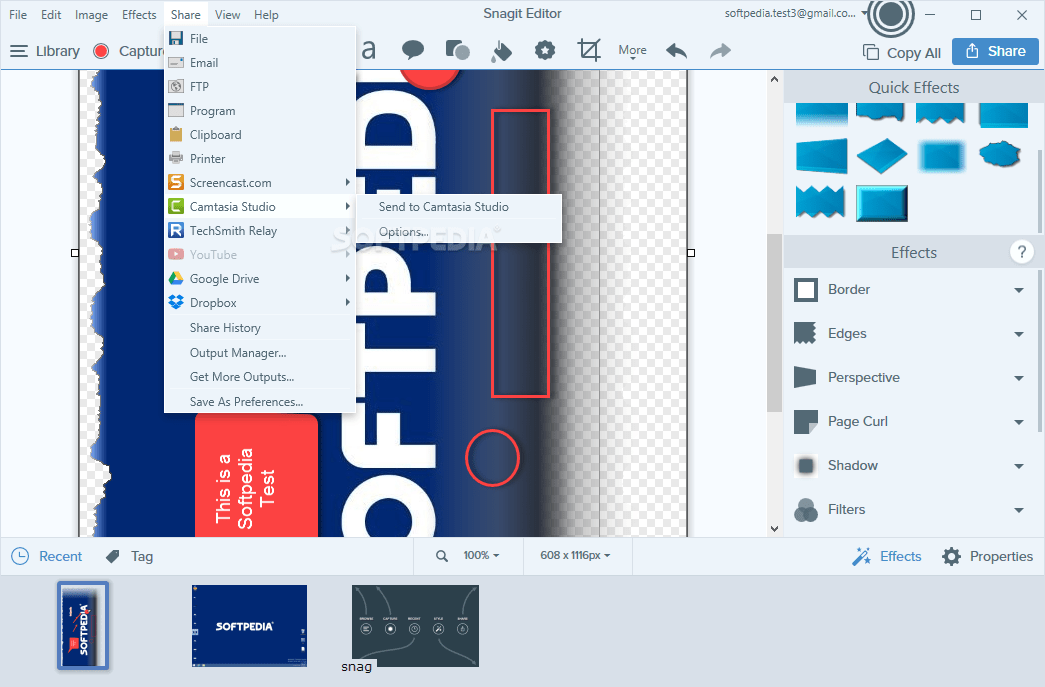This screenshot has height=687, width=1045.
Task: Select the Crop tool icon
Action: pyautogui.click(x=589, y=50)
